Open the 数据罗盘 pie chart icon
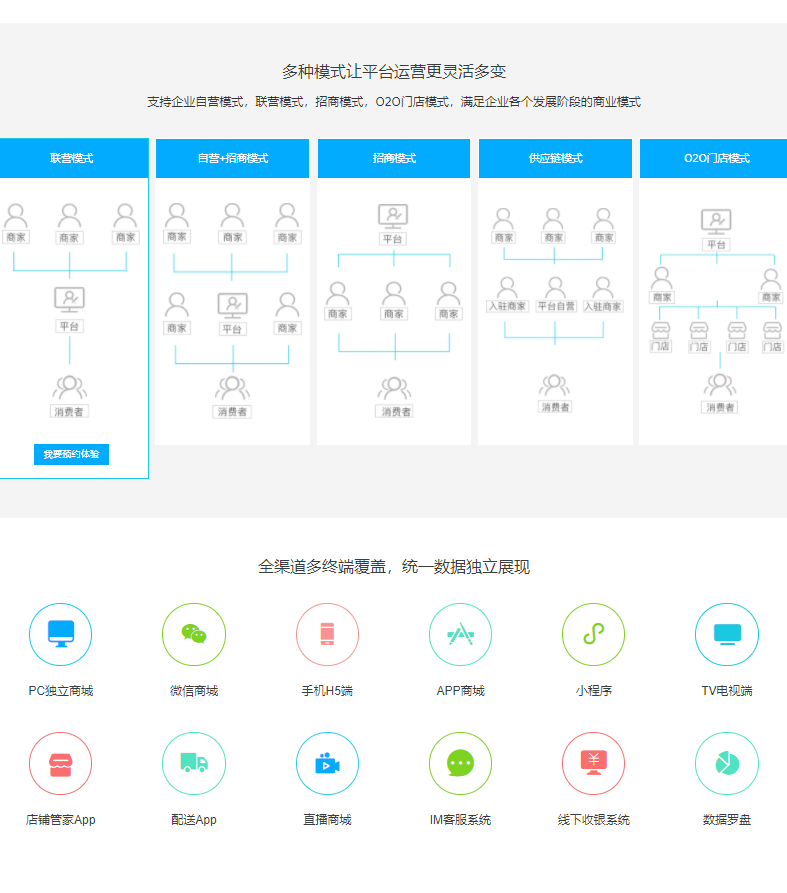Viewport: 787px width, 893px height. click(x=727, y=764)
